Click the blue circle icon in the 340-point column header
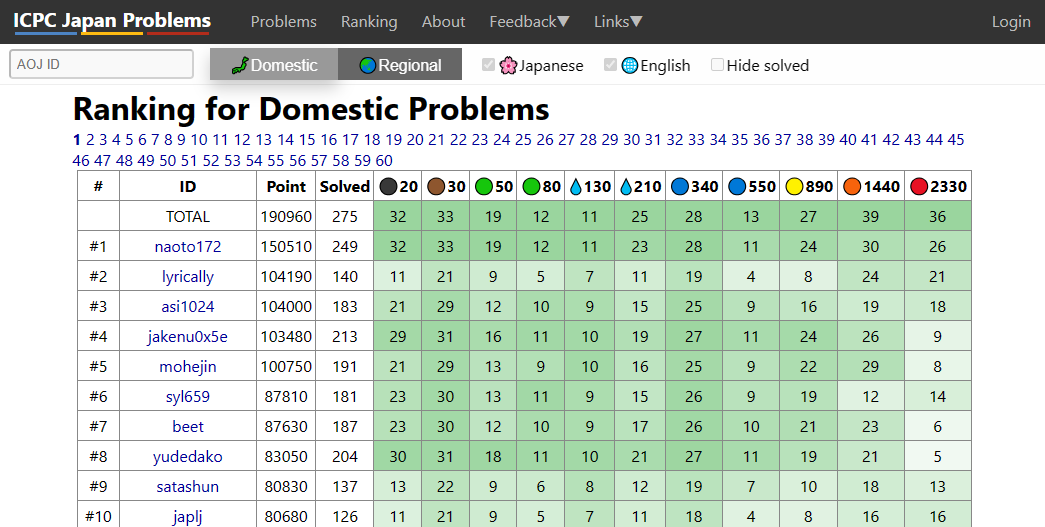Viewport: 1045px width, 527px height. click(680, 187)
